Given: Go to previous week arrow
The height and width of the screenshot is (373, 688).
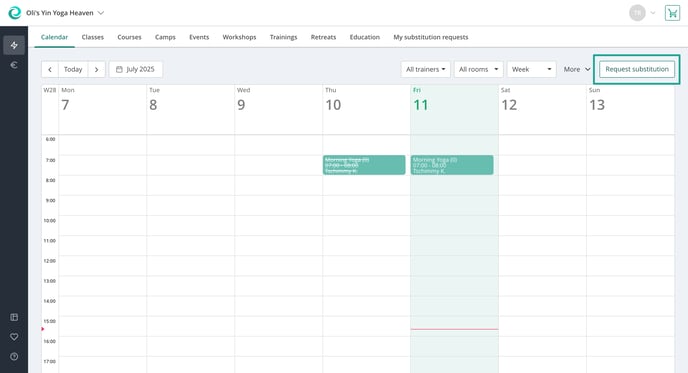Looking at the screenshot, I should [x=50, y=69].
